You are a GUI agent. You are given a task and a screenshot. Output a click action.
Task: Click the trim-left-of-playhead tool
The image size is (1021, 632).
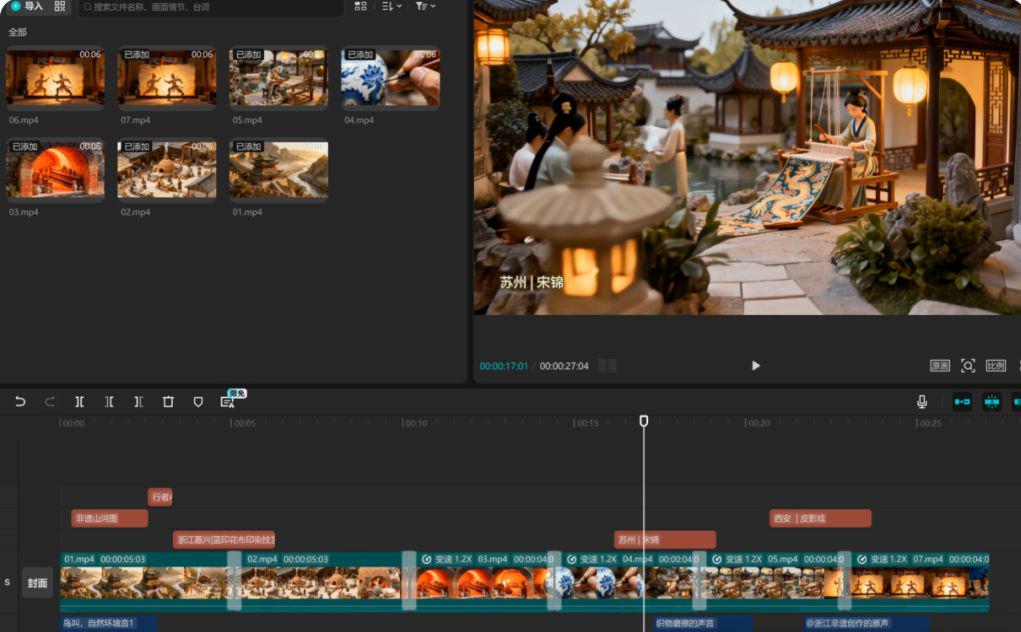tap(109, 401)
